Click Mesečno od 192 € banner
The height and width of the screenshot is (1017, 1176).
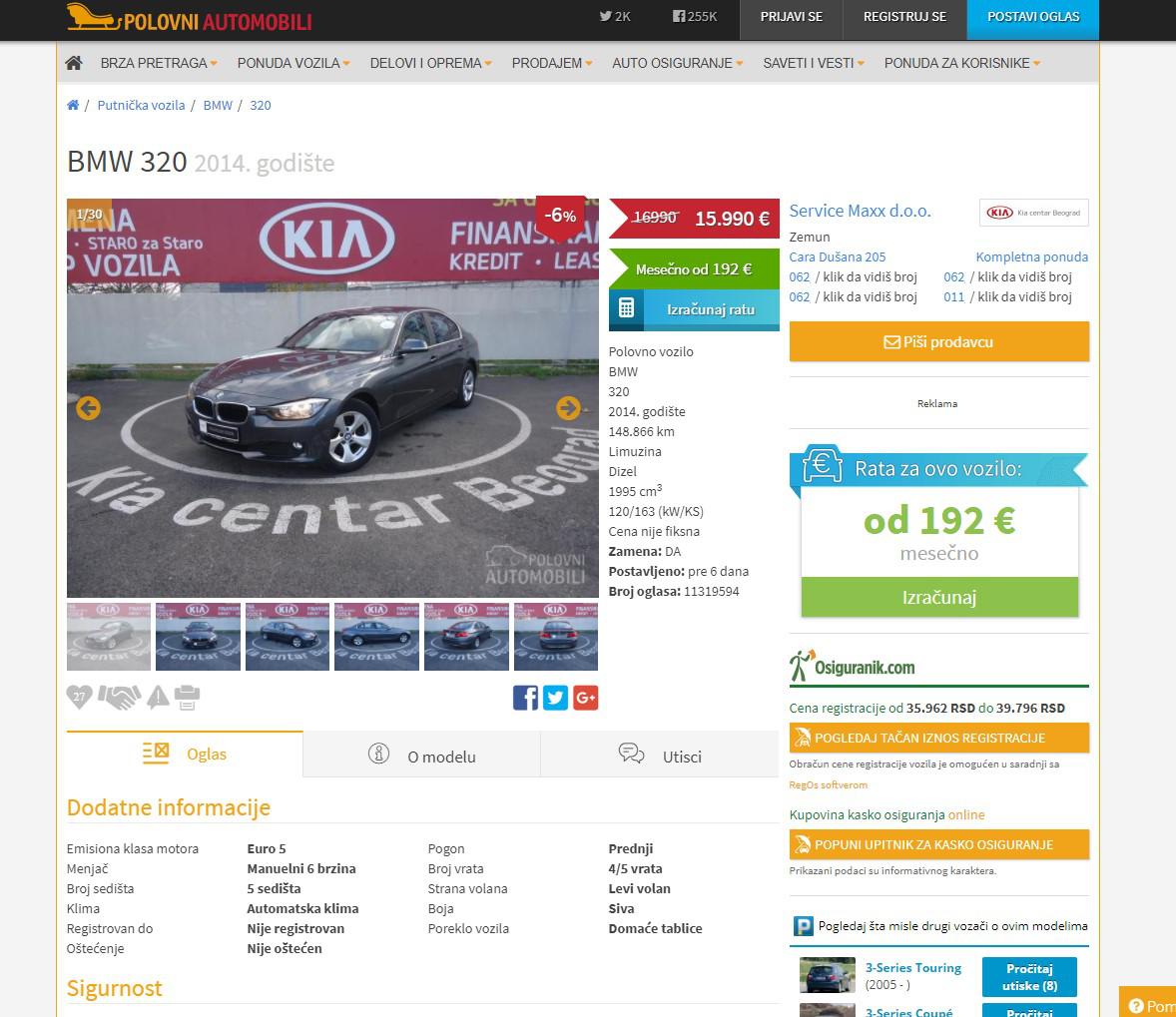click(694, 268)
